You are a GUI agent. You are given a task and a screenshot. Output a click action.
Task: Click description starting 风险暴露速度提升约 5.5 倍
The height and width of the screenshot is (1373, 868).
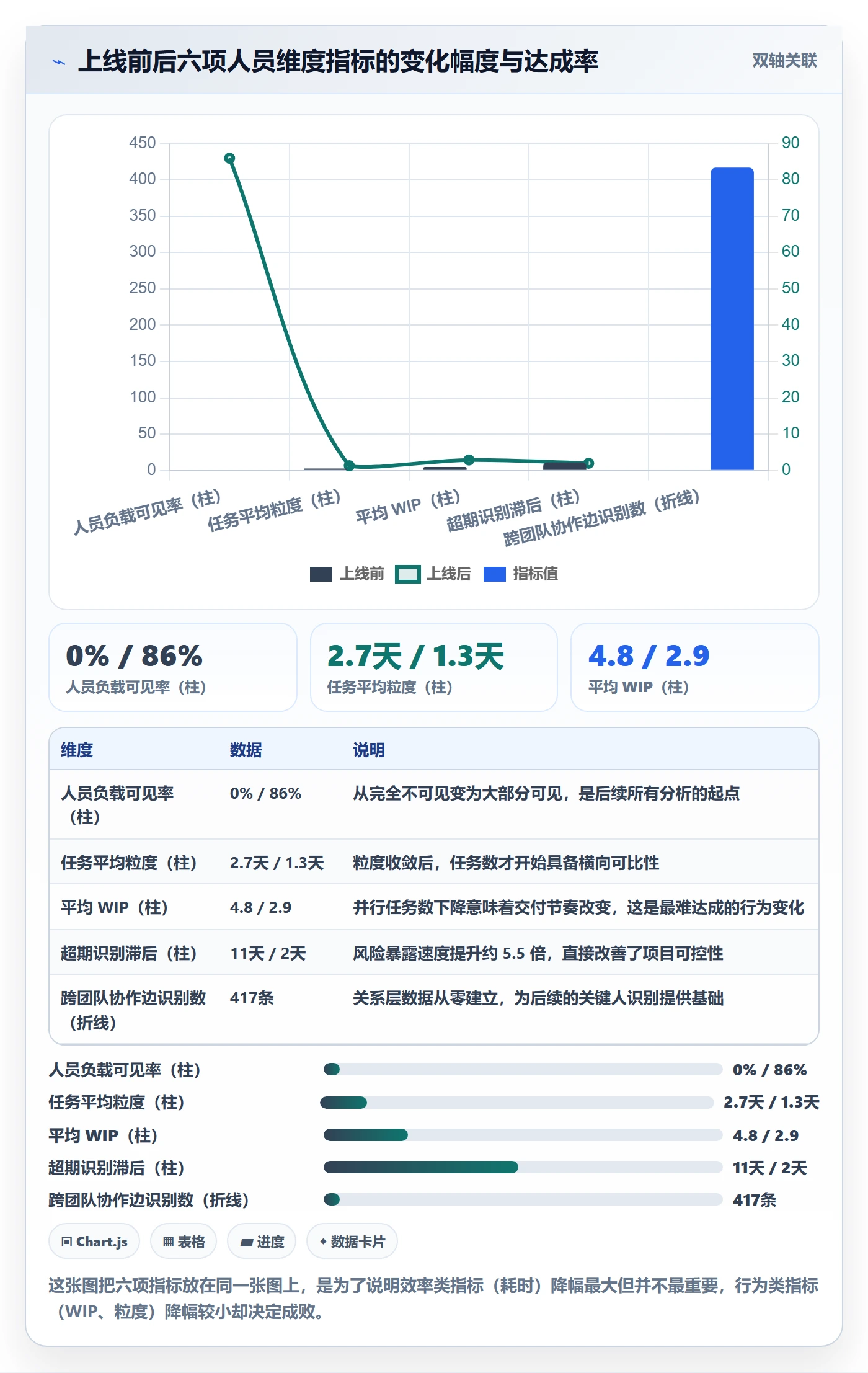tap(538, 953)
